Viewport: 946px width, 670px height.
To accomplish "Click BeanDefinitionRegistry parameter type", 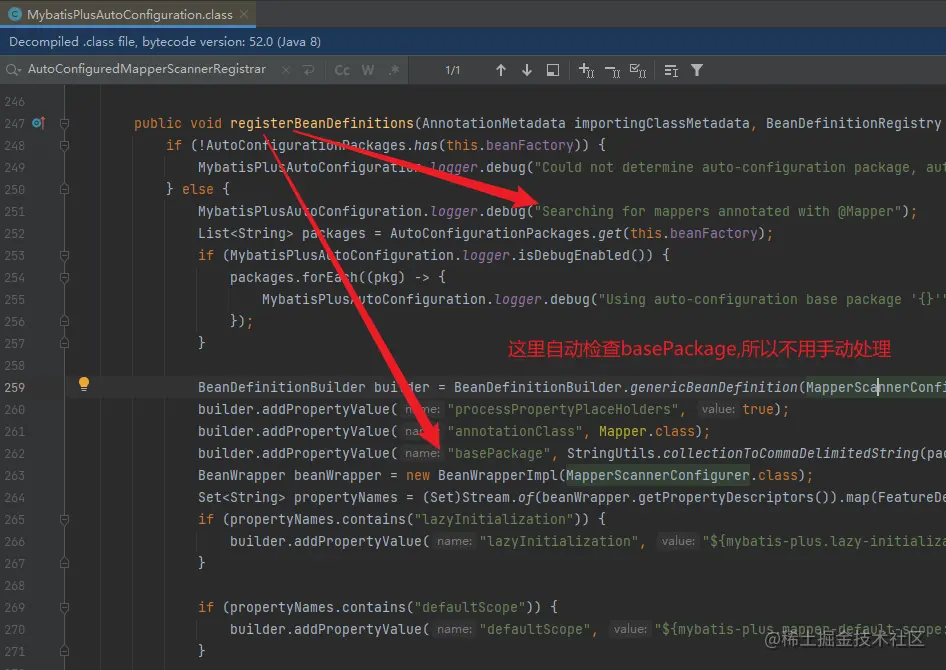I will 853,123.
